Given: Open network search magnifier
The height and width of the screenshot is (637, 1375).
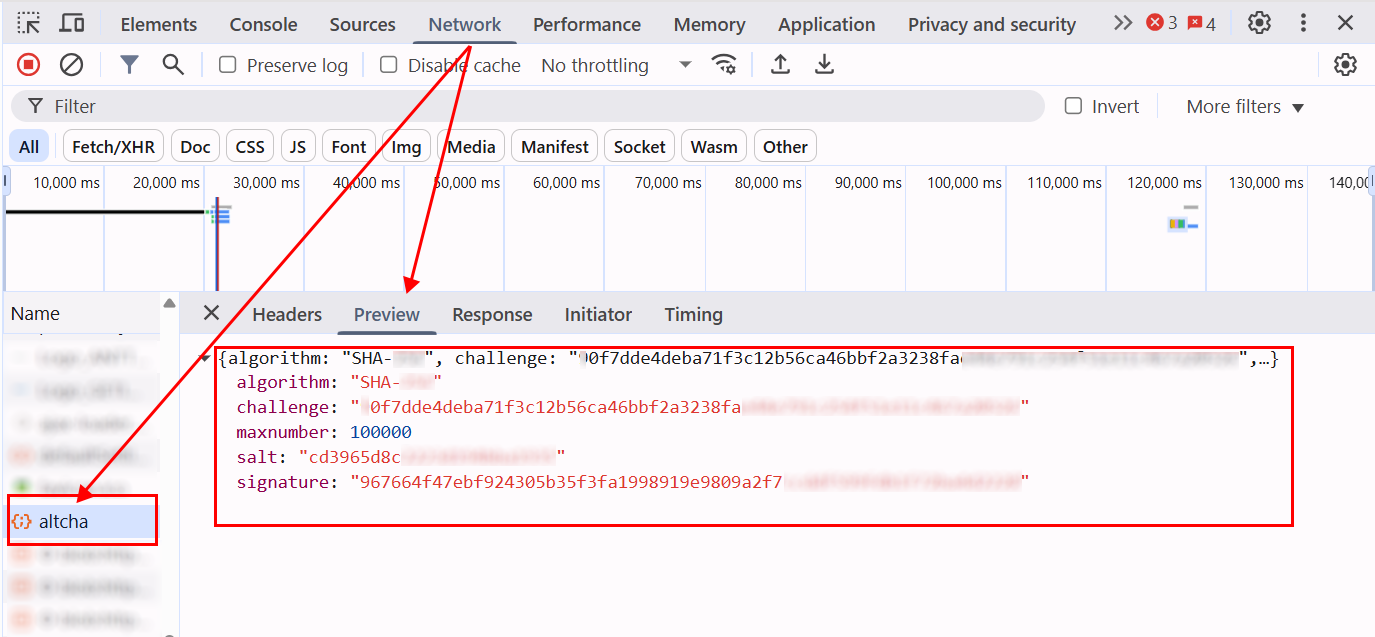Looking at the screenshot, I should [x=173, y=65].
